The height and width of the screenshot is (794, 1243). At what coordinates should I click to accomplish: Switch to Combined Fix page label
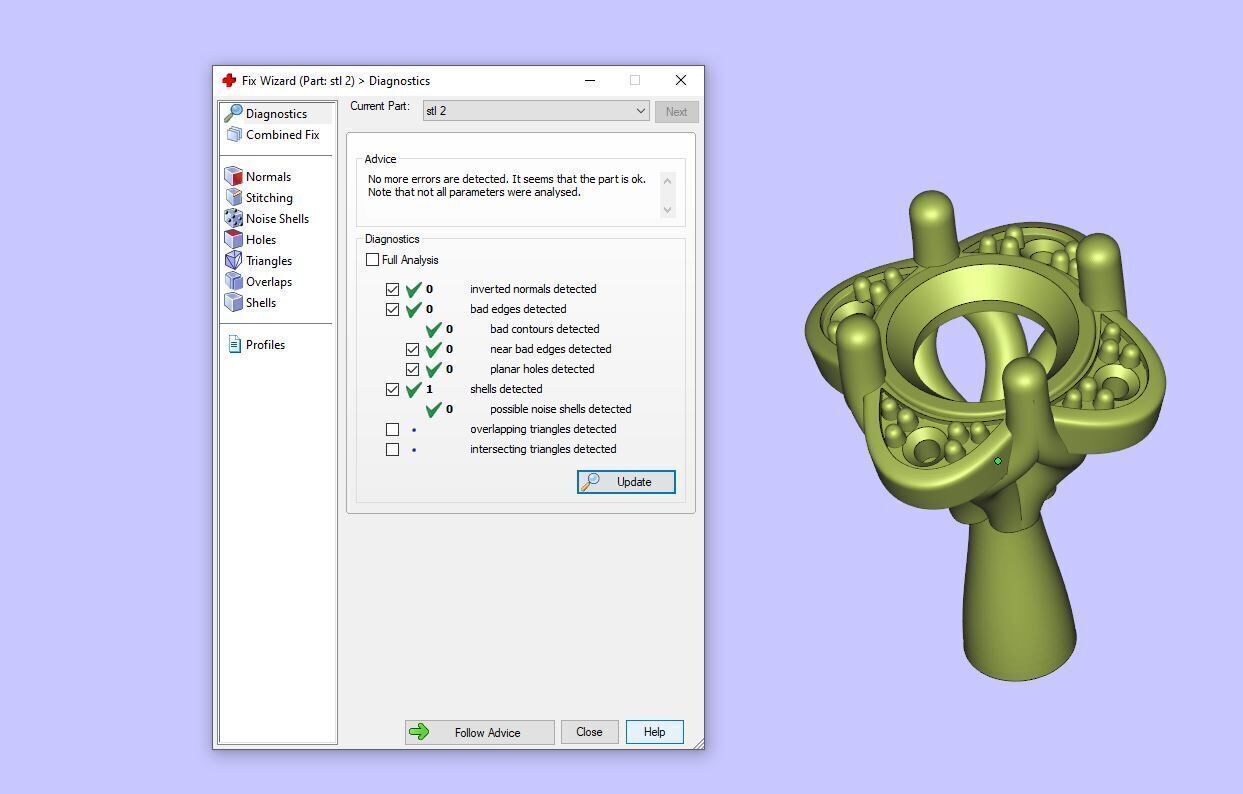[282, 135]
